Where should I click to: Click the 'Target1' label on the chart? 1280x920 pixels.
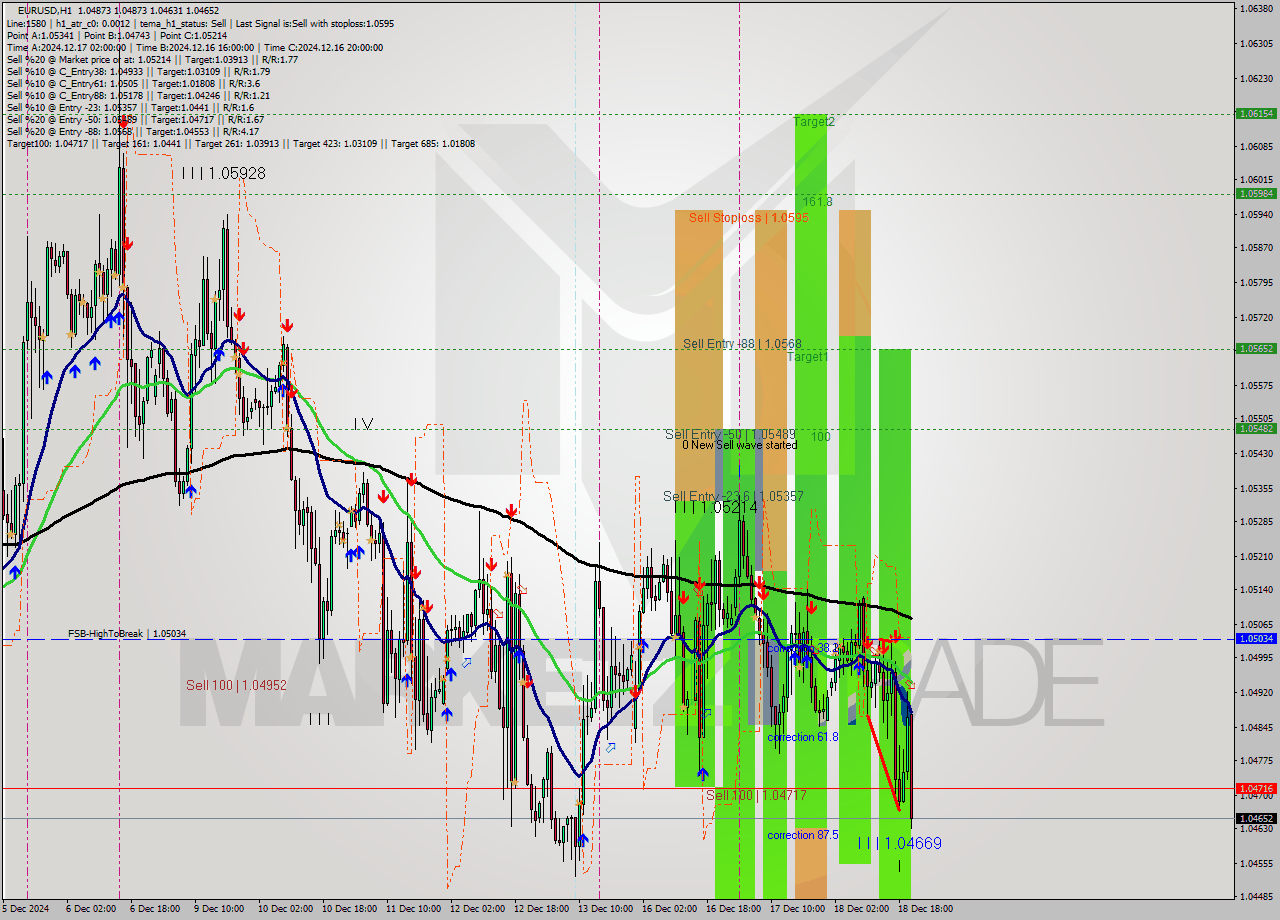[807, 357]
